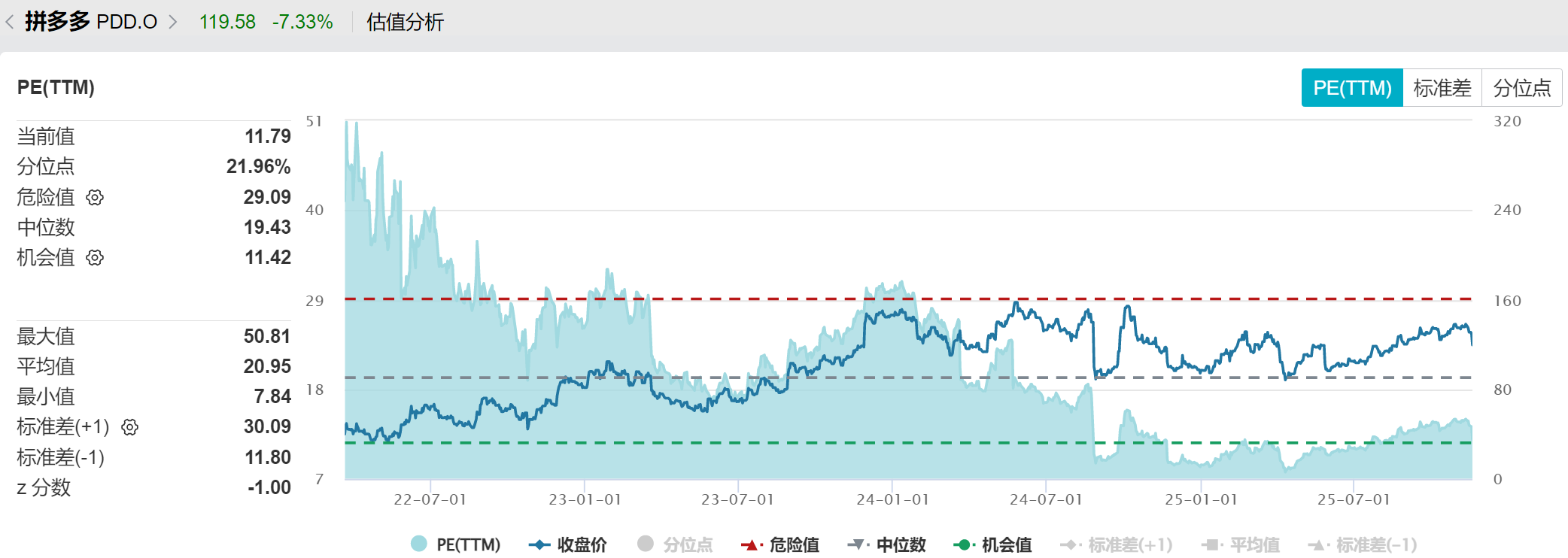Click the 估值分析 header label
The image size is (1568, 558).
point(405,22)
